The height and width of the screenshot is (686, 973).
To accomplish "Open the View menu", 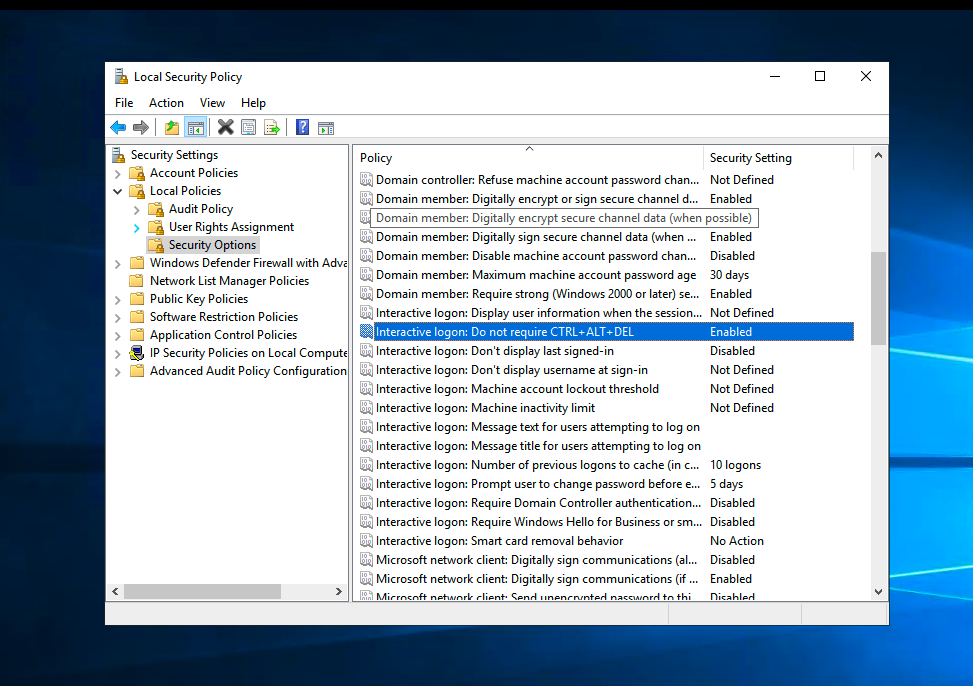I will 212,102.
